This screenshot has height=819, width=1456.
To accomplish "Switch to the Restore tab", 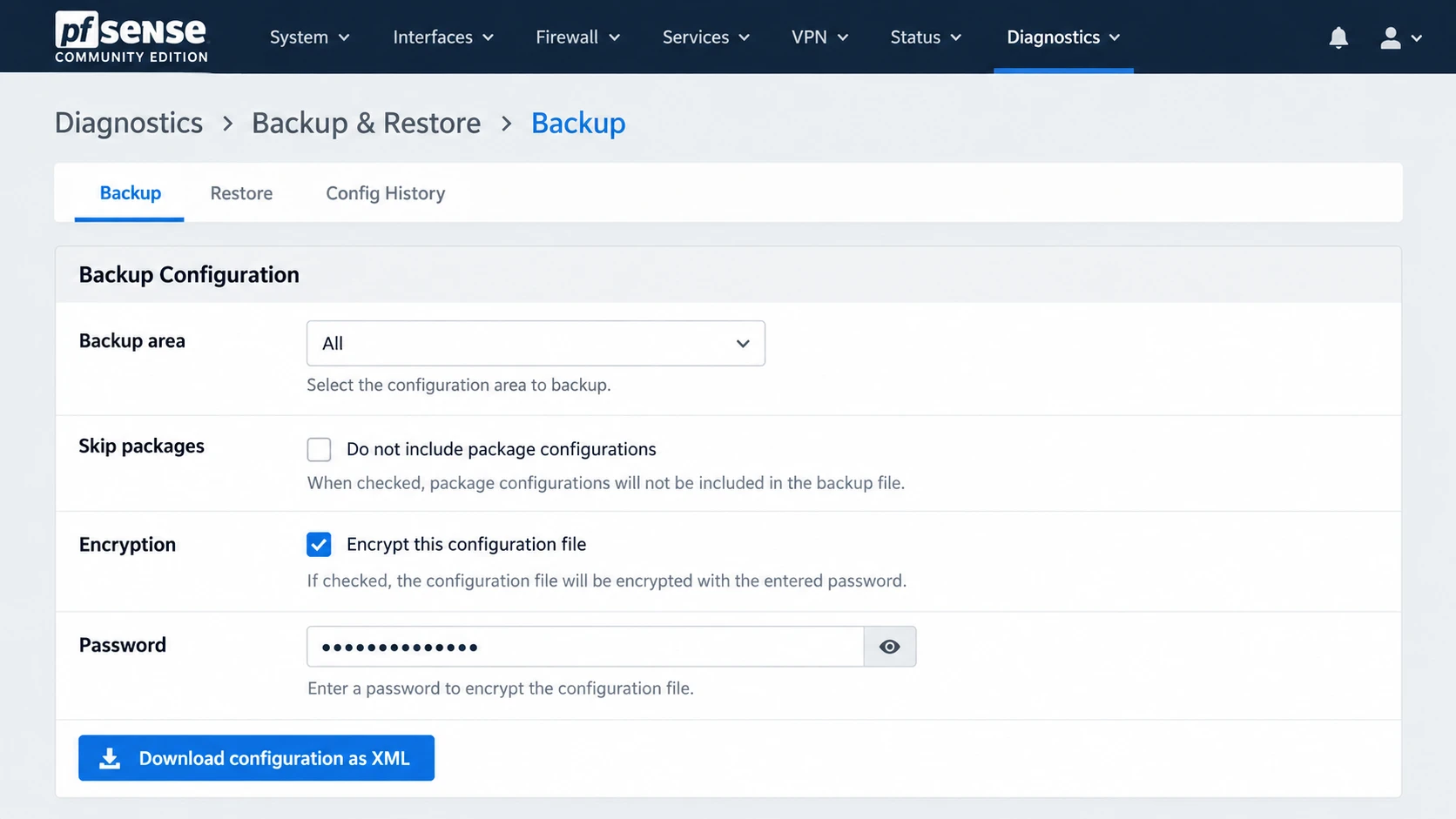I will click(241, 193).
